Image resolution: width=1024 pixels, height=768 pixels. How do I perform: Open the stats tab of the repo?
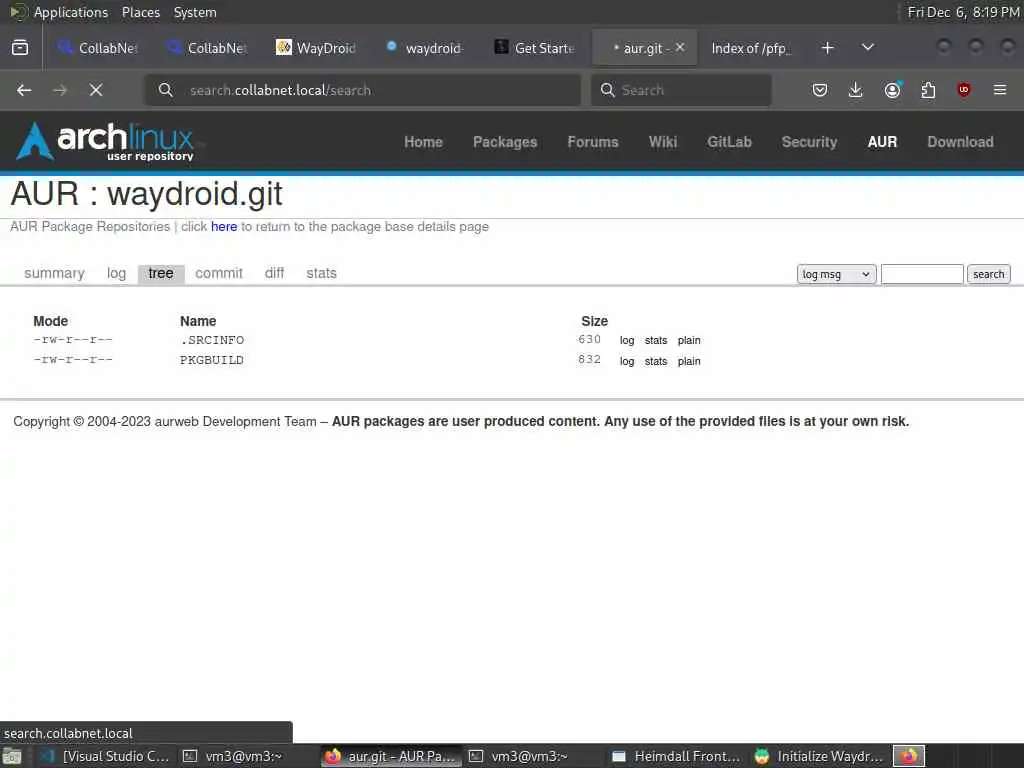321,273
